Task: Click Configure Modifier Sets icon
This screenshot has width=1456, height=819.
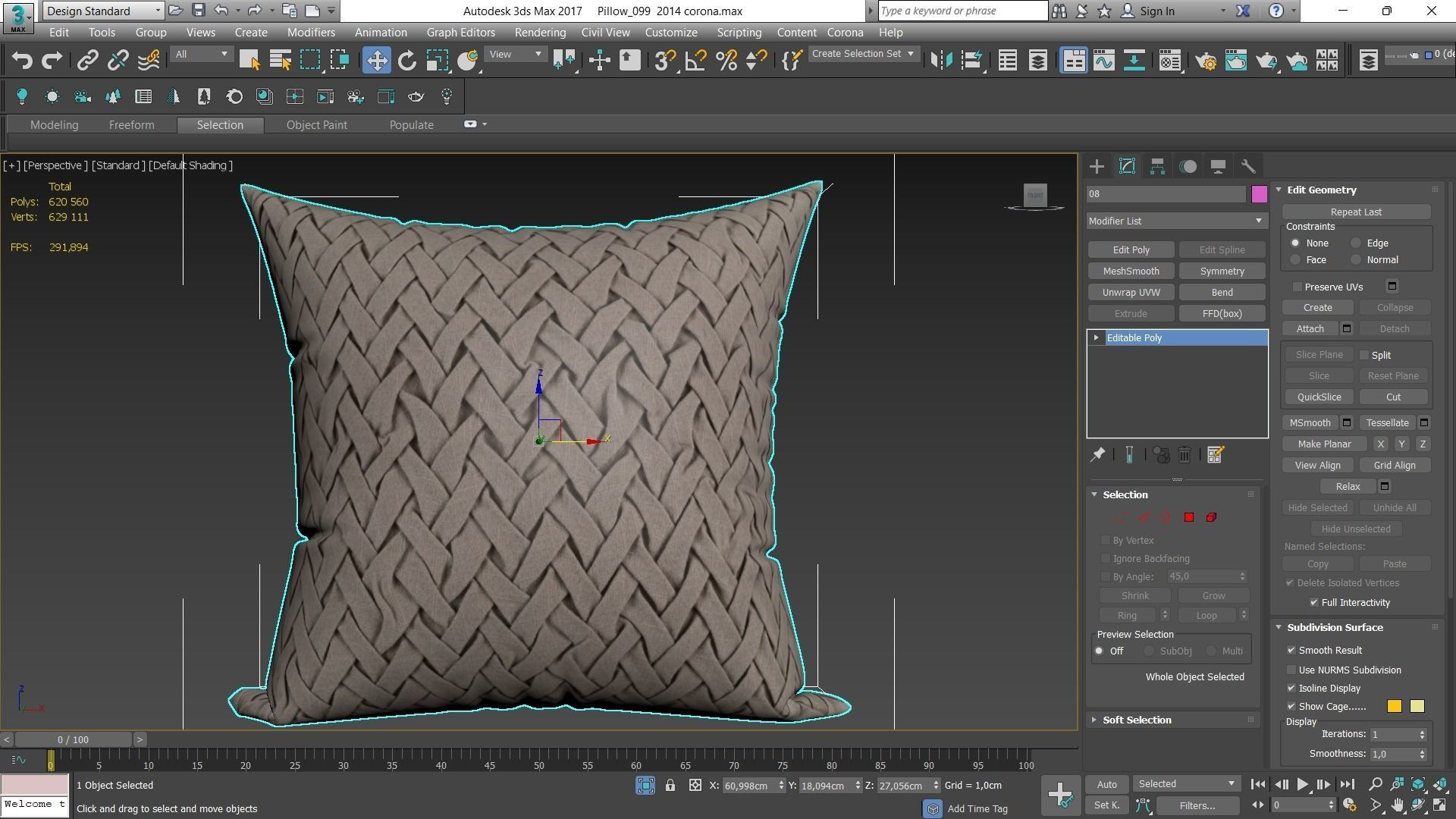Action: [1215, 454]
